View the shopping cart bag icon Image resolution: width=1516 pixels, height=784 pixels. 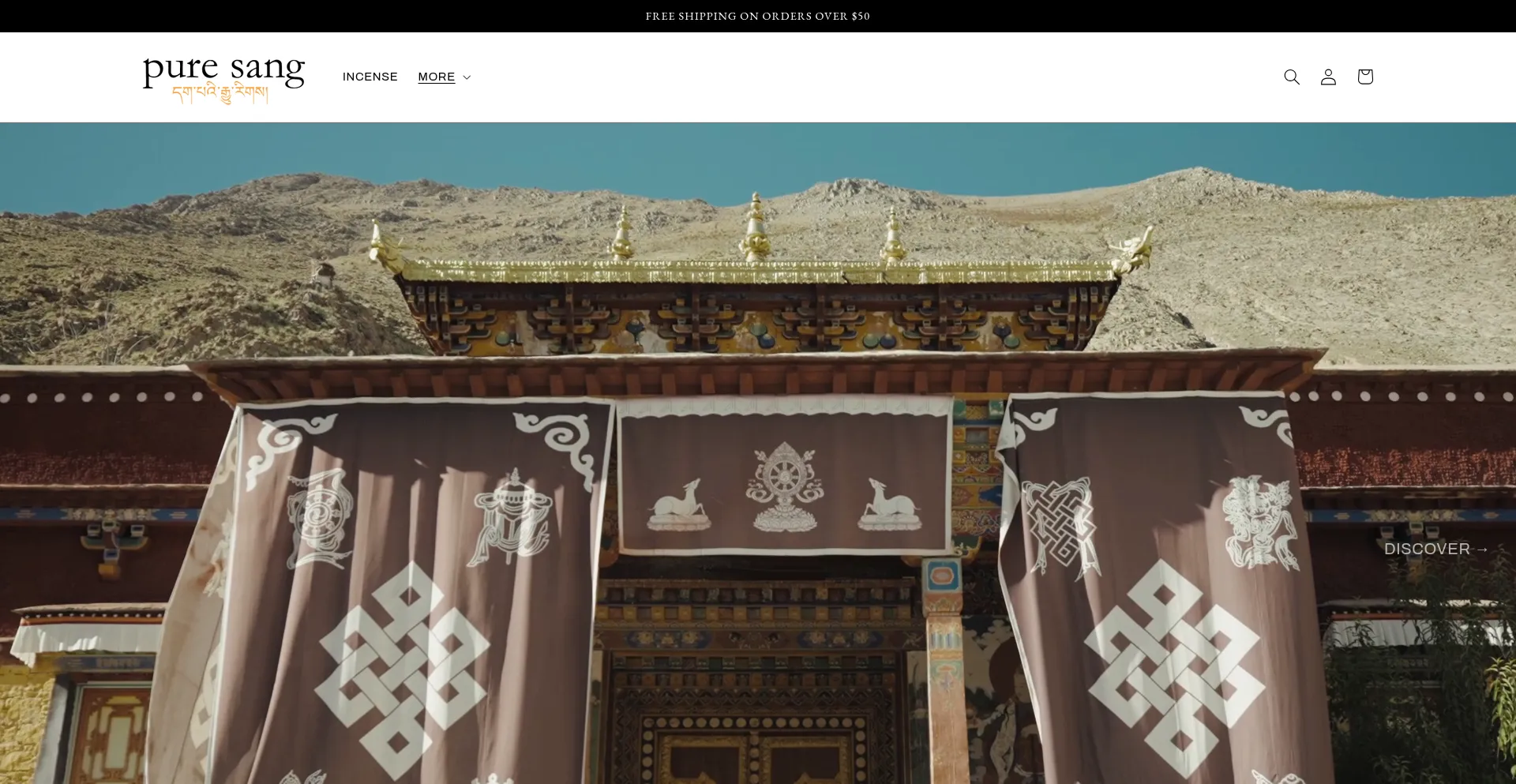point(1364,77)
